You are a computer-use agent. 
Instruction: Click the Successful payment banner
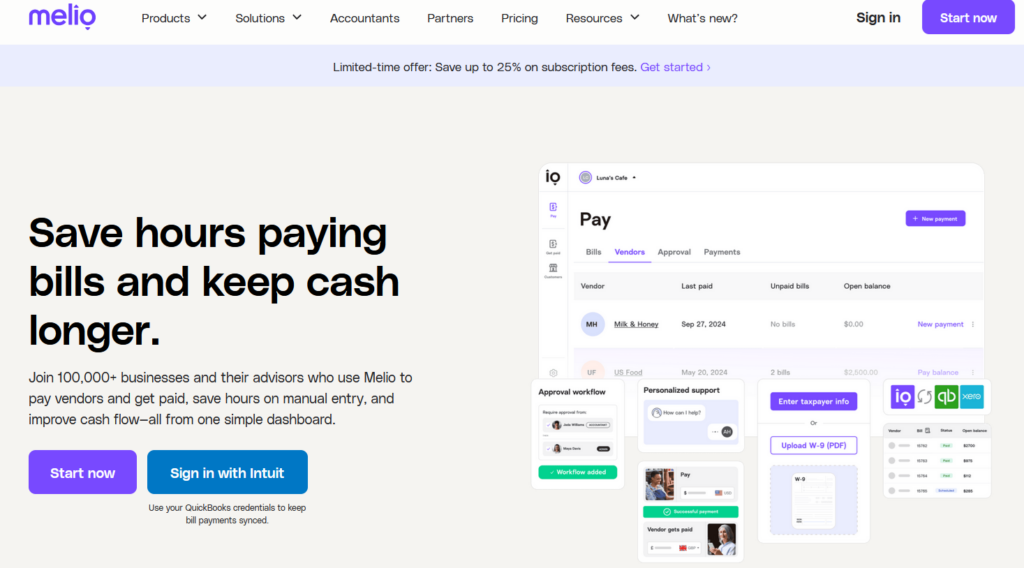pyautogui.click(x=691, y=512)
